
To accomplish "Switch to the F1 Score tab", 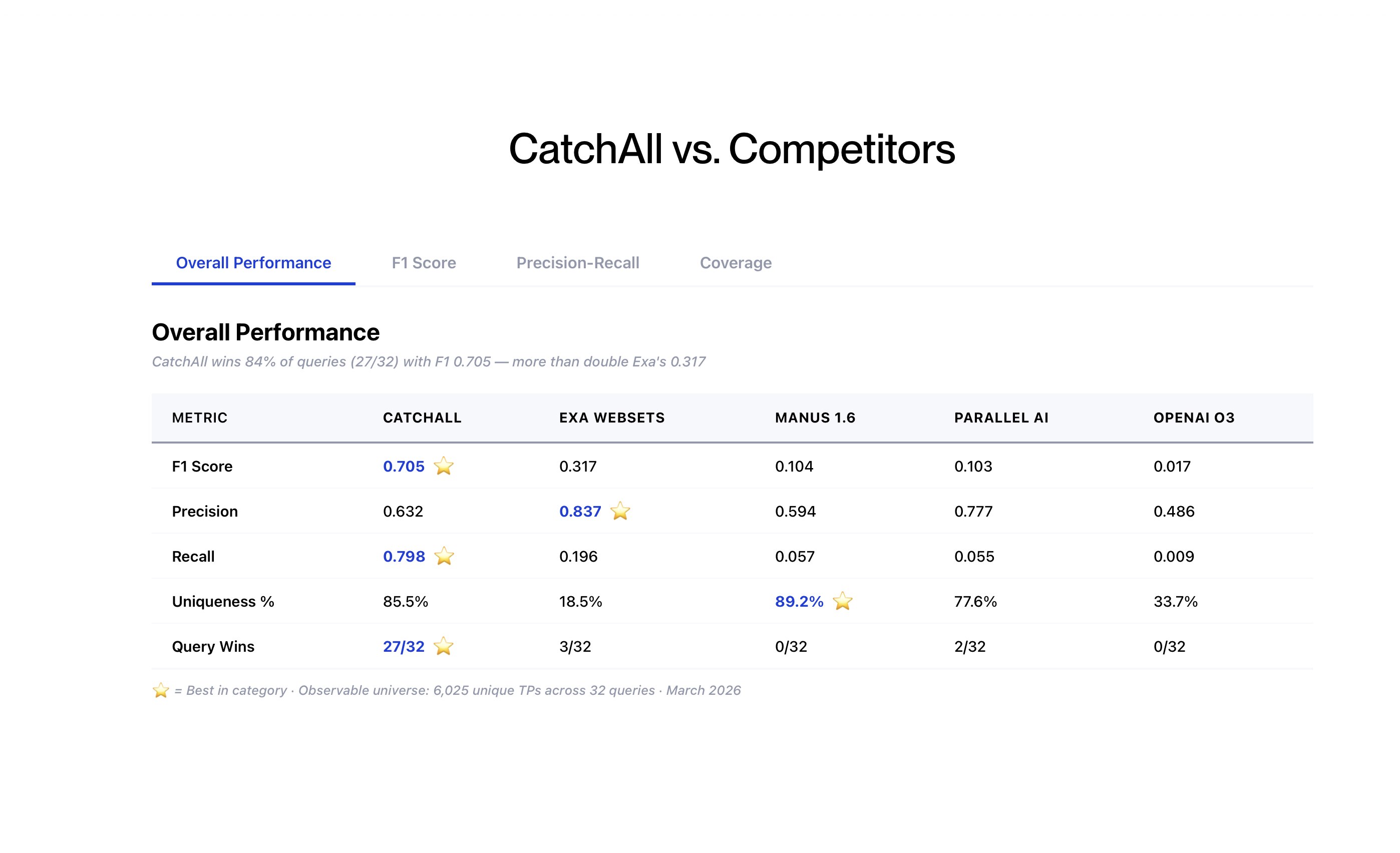I will tap(423, 263).
